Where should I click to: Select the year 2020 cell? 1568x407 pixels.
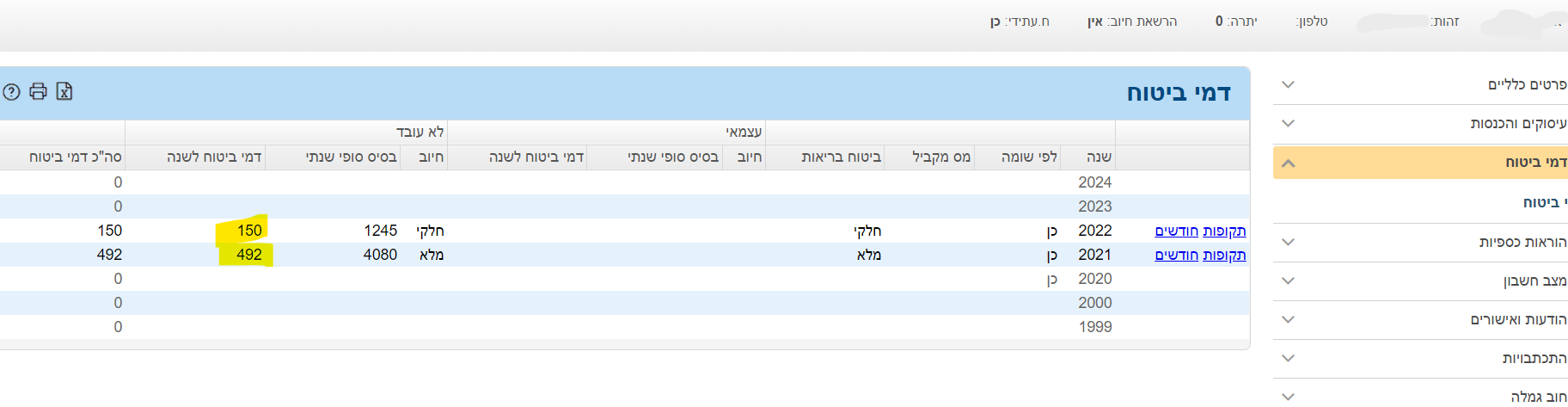coord(1095,279)
